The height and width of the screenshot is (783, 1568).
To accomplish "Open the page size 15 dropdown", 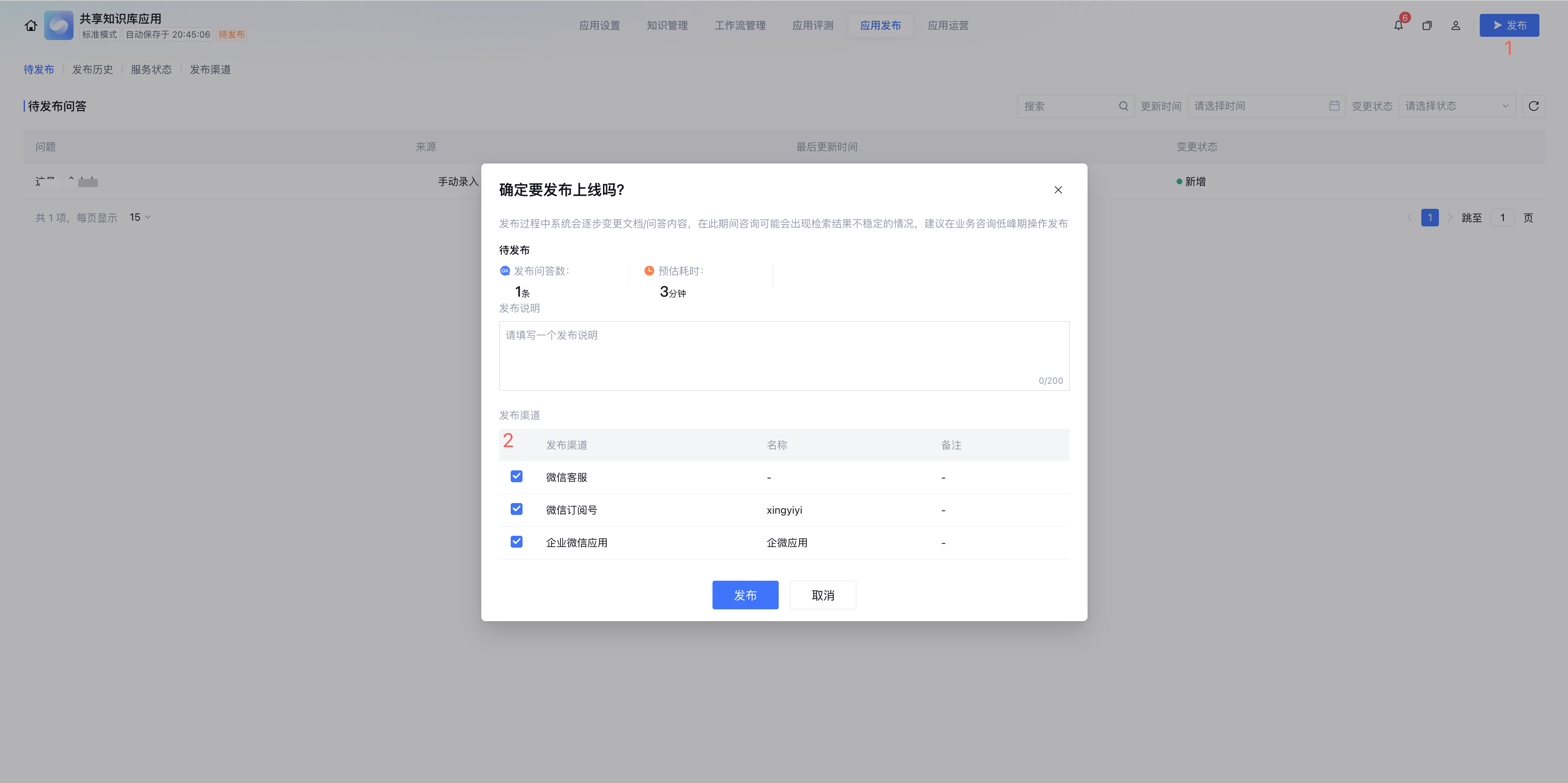I will [x=140, y=217].
